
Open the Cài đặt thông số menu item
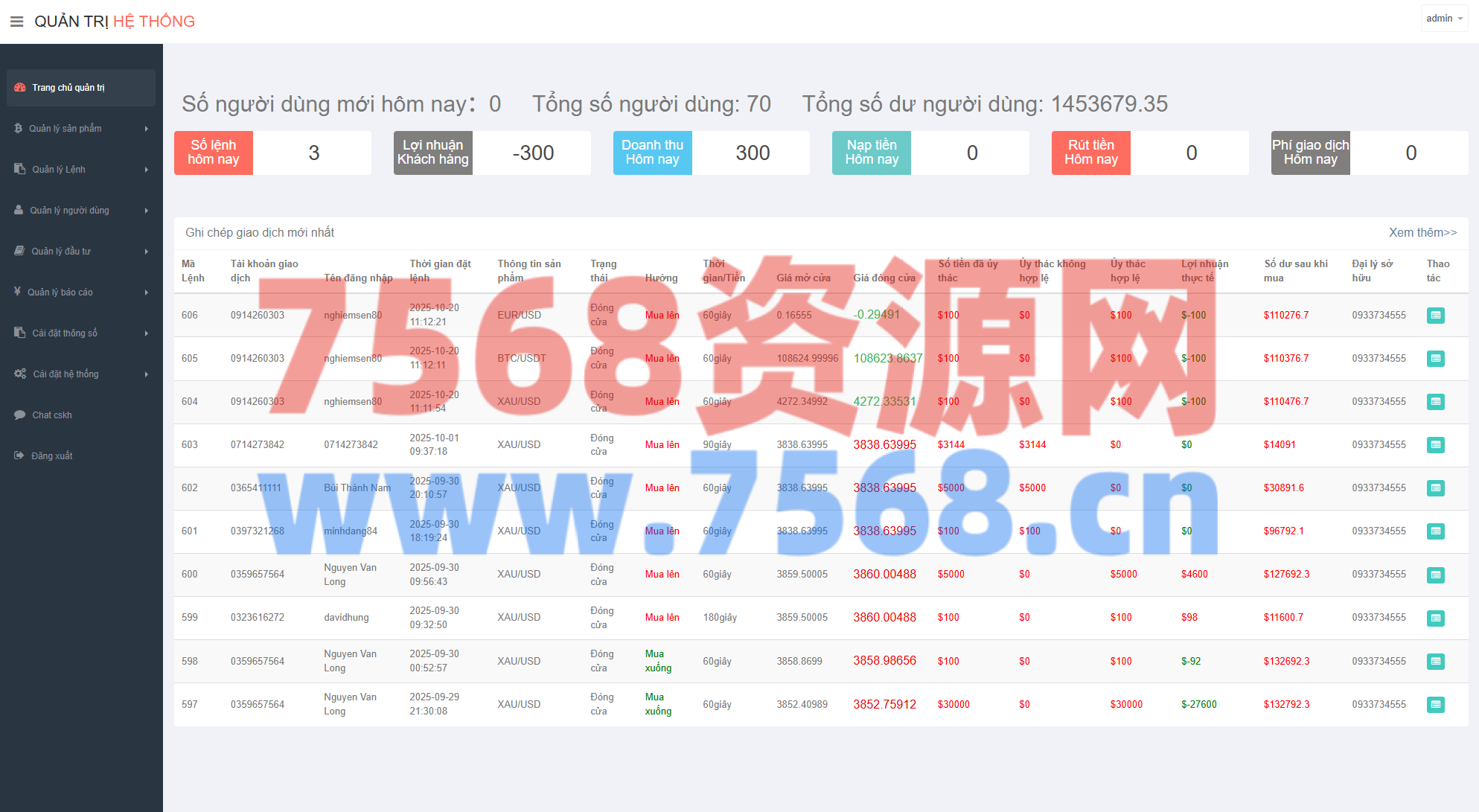click(x=65, y=333)
